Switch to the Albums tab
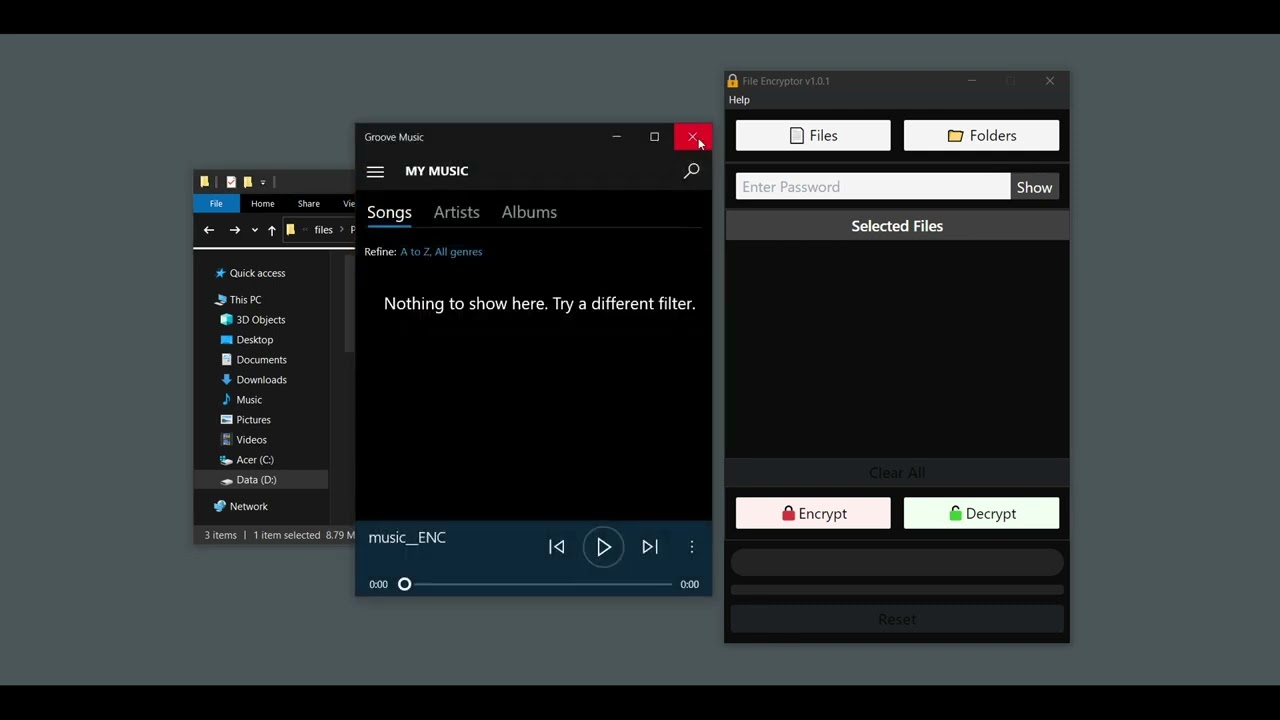1280x720 pixels. point(529,212)
